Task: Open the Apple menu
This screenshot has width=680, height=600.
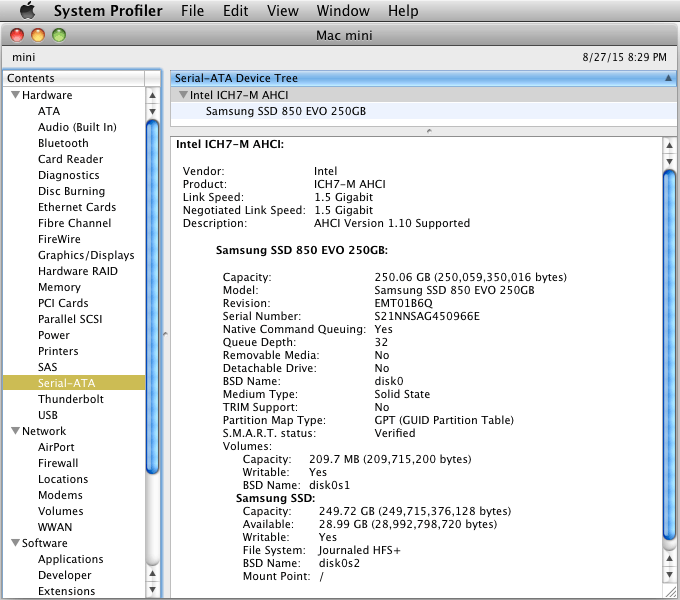Action: (28, 10)
